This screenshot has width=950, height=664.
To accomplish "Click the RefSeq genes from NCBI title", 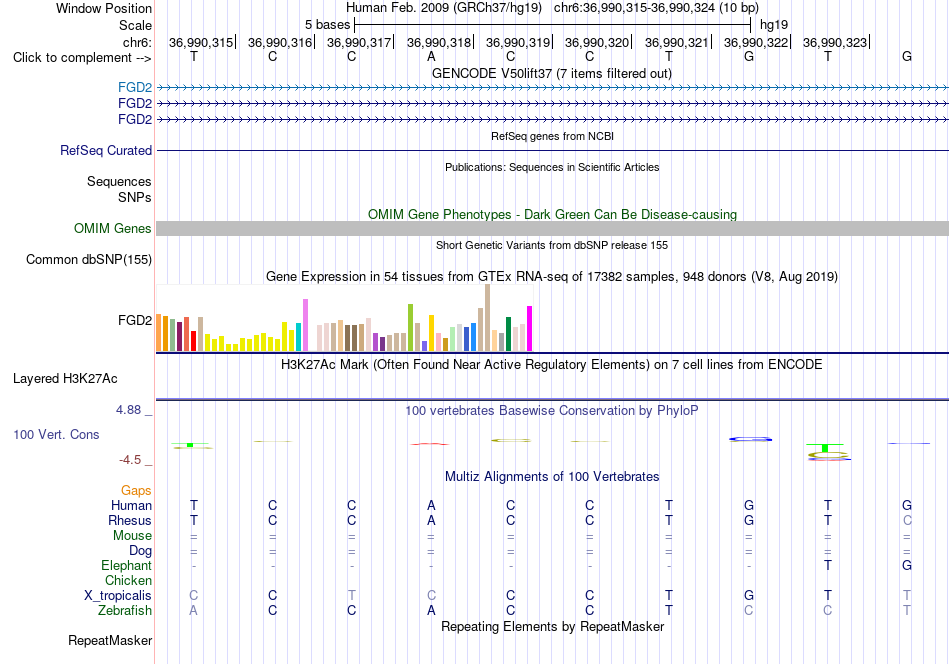I will 552,136.
